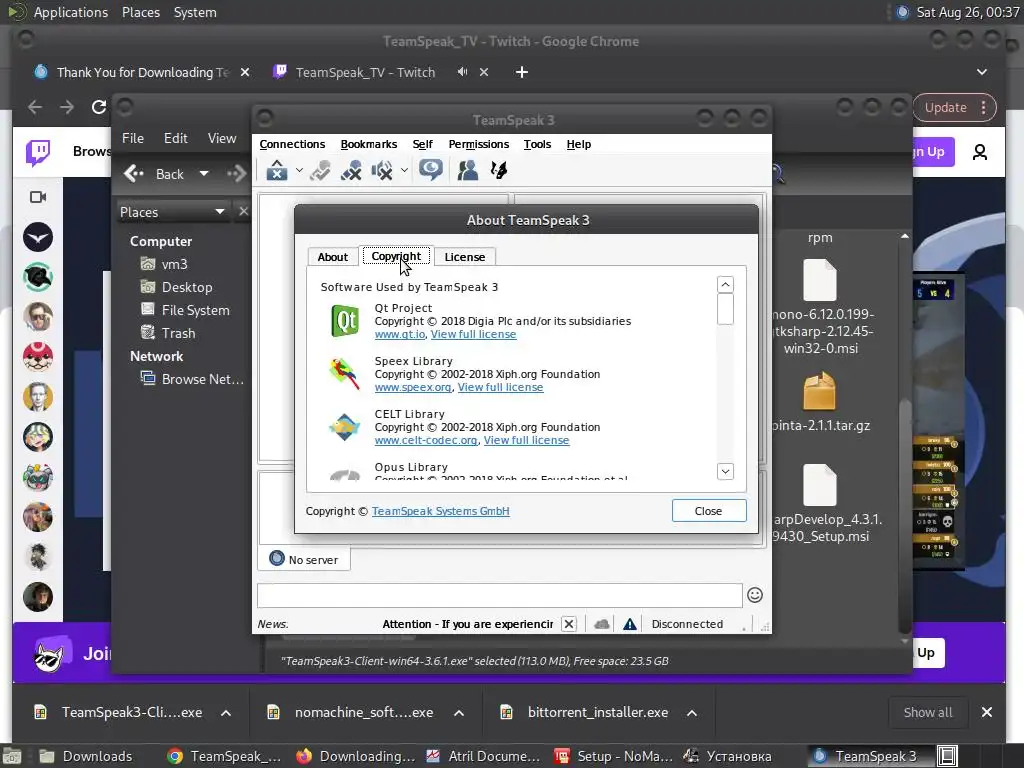Click the CELT Library fish icon
Image resolution: width=1024 pixels, height=768 pixels.
click(344, 427)
